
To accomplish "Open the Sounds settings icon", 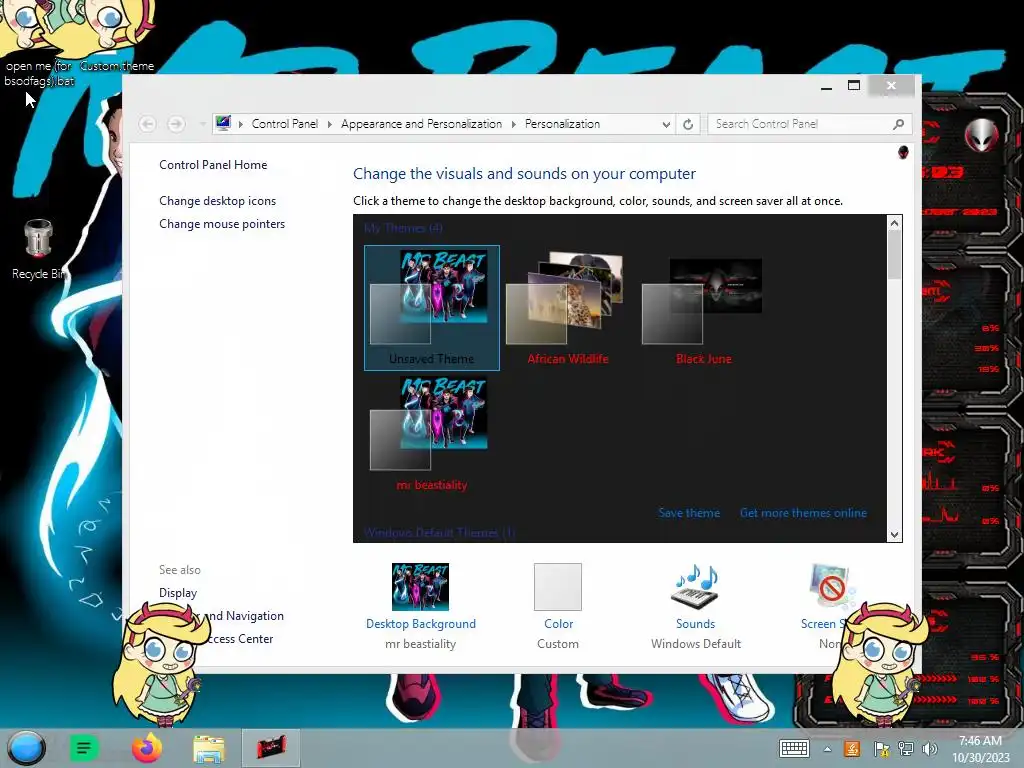I will (696, 586).
